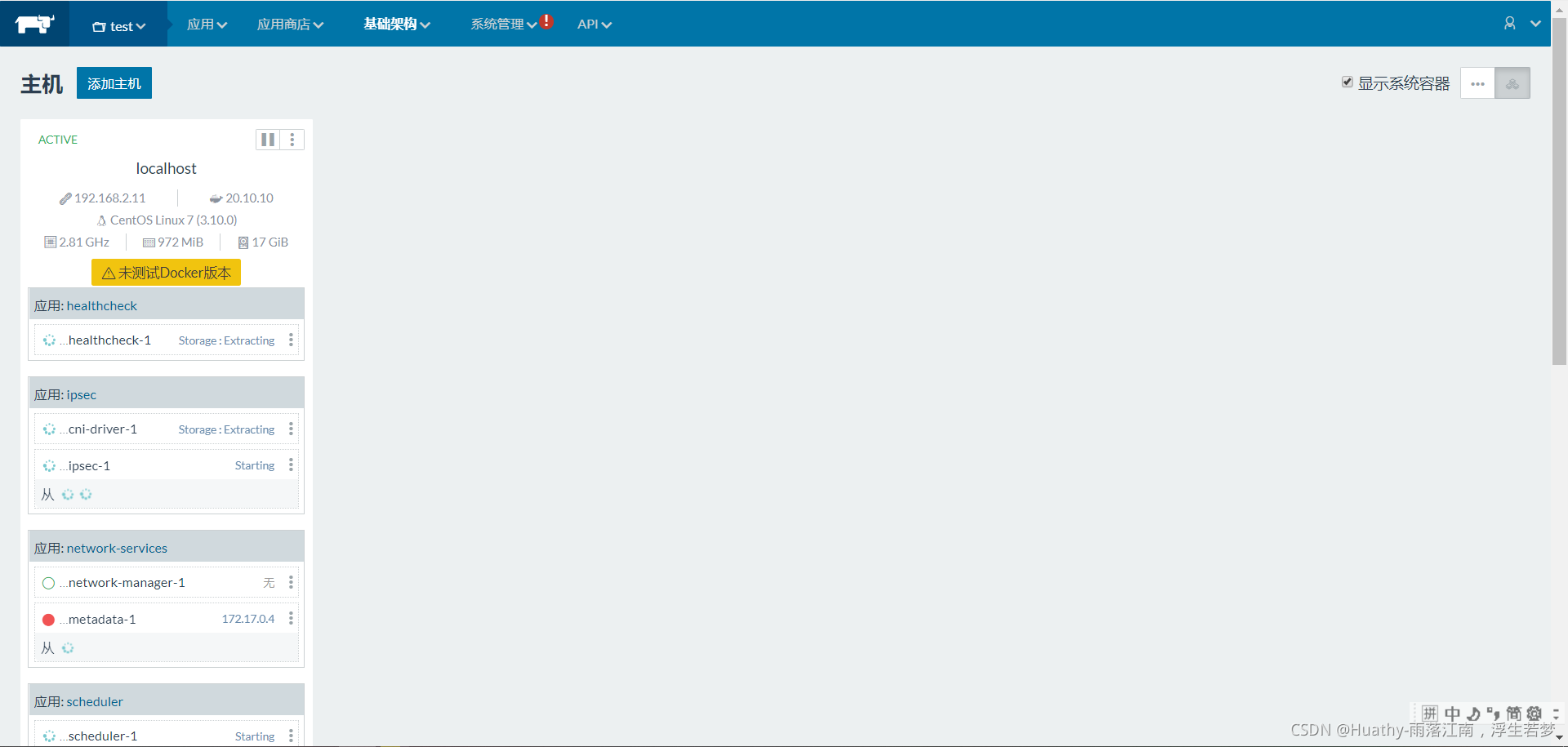Click IME moon half-width icon
This screenshot has height=747, width=1568.
pyautogui.click(x=1473, y=714)
